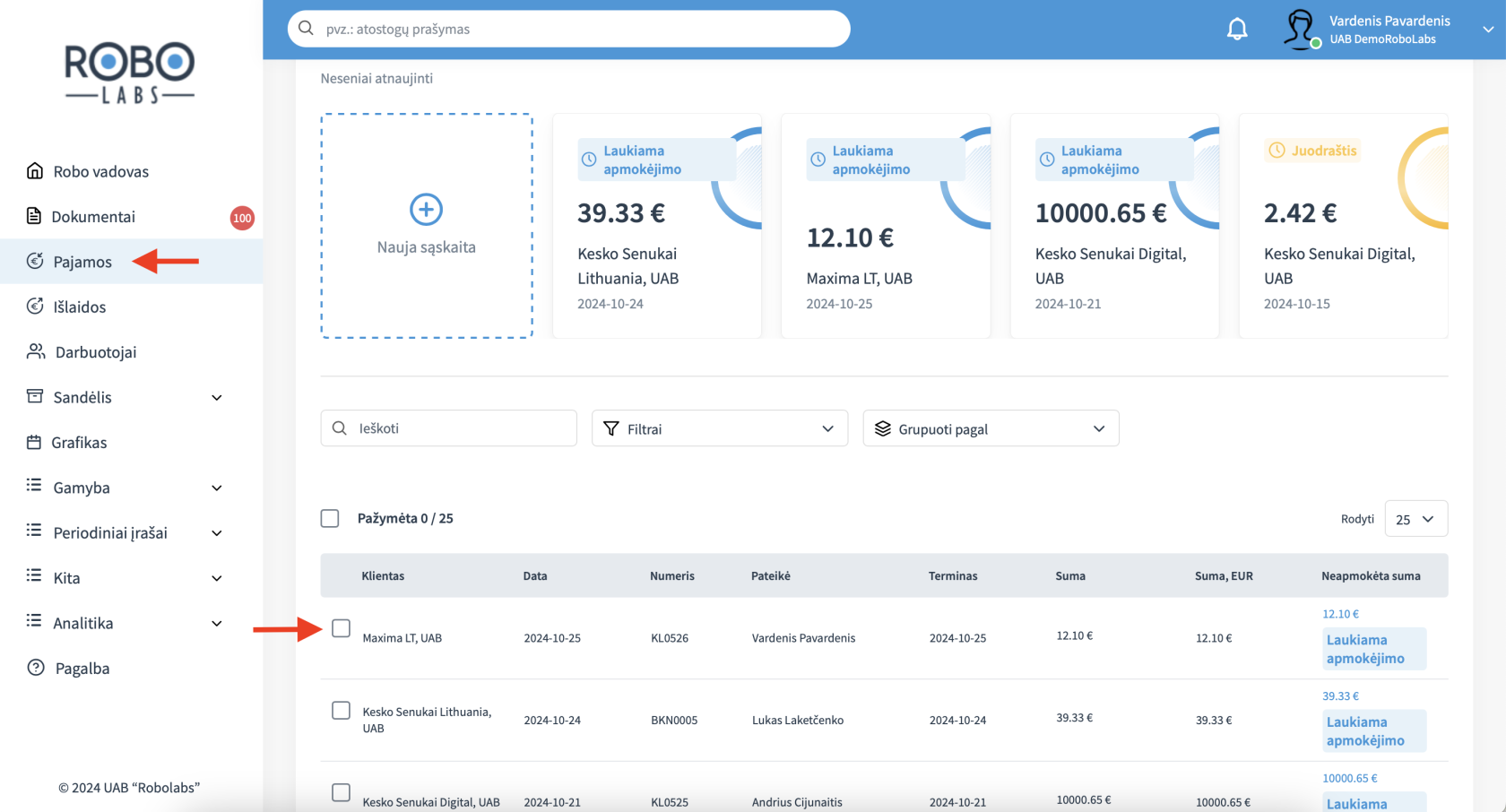
Task: Click Vardenis Pavardenis in Pateikė column
Action: (x=803, y=638)
